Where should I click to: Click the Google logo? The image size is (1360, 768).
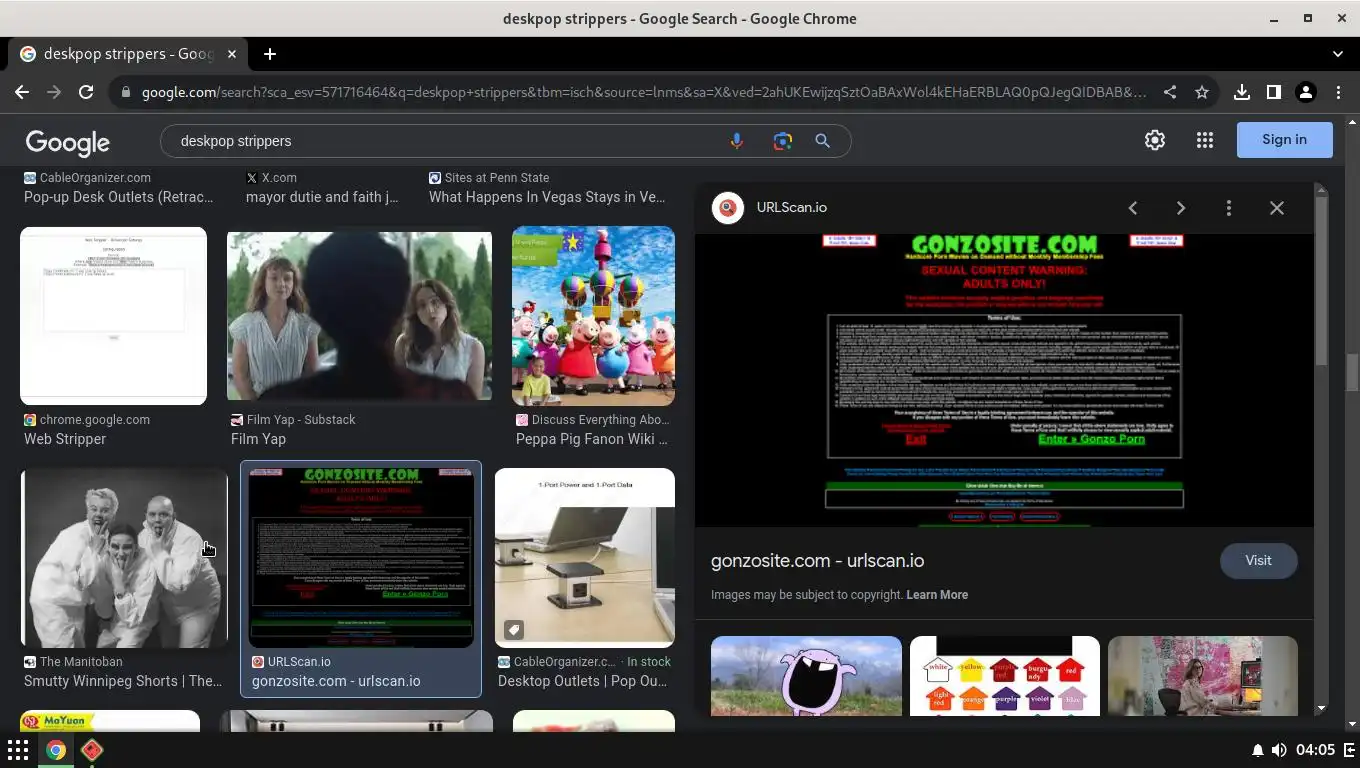67,143
